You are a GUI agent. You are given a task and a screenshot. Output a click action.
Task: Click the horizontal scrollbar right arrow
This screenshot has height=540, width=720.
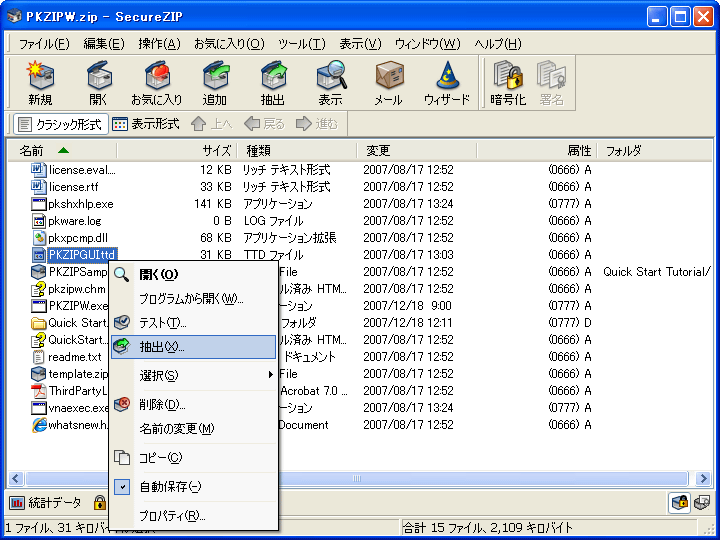coord(703,478)
